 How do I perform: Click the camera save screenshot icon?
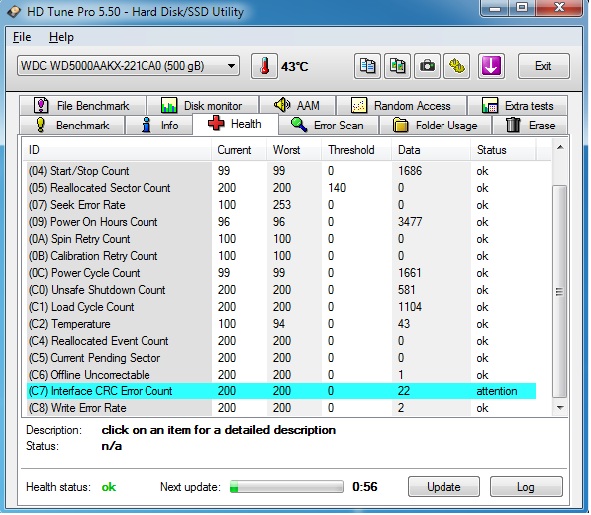(427, 66)
